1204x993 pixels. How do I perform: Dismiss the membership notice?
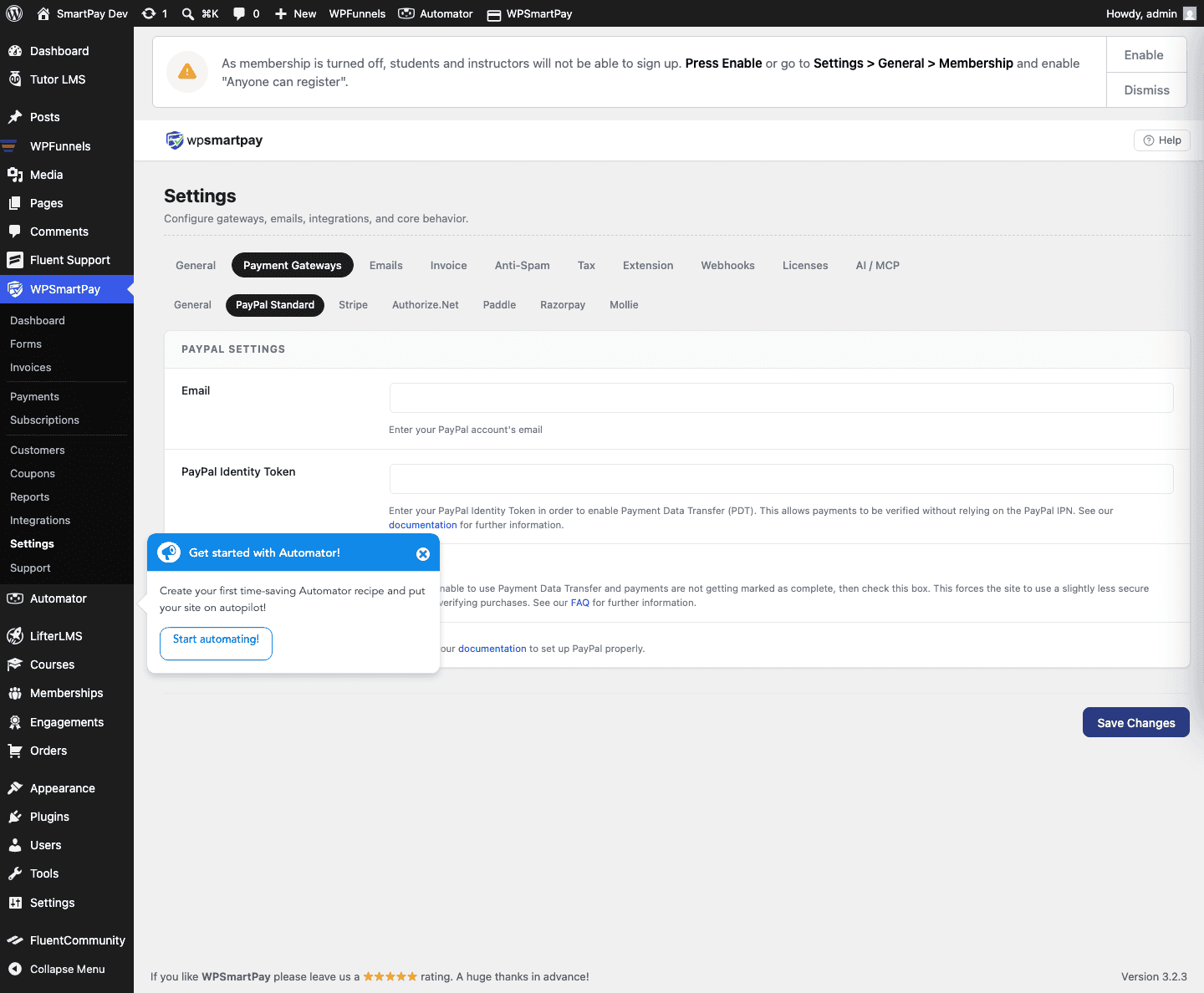(1146, 90)
